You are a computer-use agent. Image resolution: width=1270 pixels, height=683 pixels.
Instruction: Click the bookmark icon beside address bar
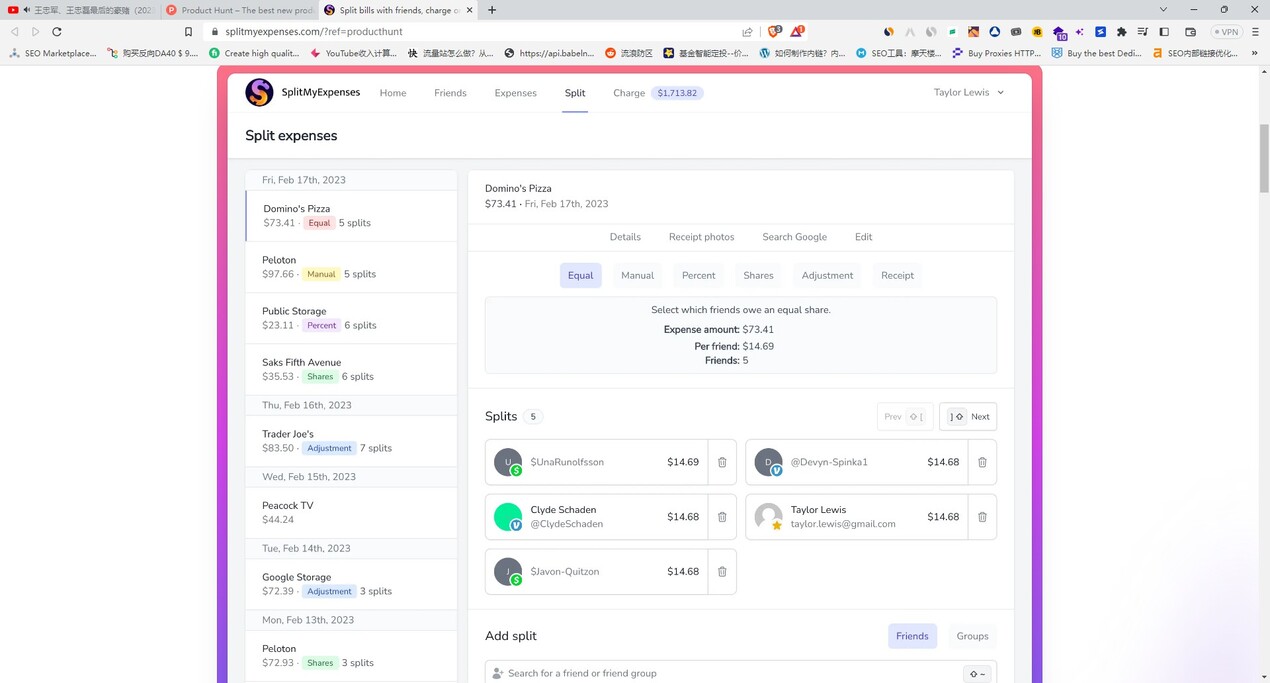pos(188,32)
